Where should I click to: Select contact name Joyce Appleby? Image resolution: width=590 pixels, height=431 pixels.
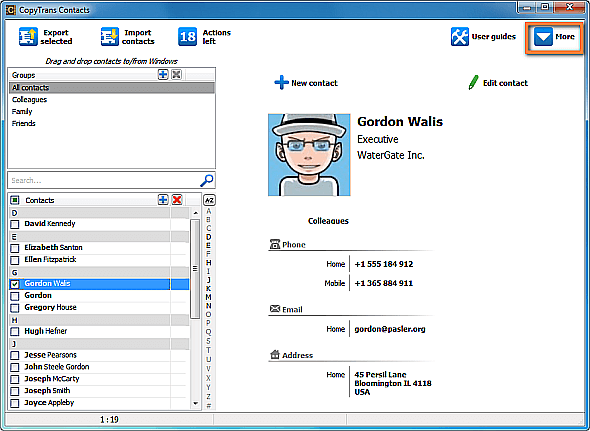[49, 402]
